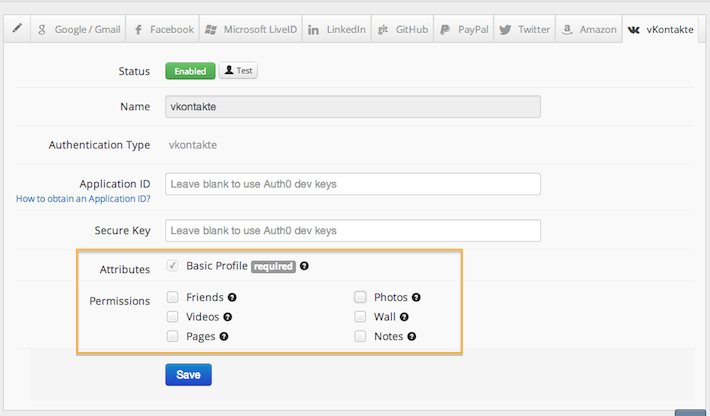Show help icon next to Wall
This screenshot has height=416, width=710.
point(404,317)
